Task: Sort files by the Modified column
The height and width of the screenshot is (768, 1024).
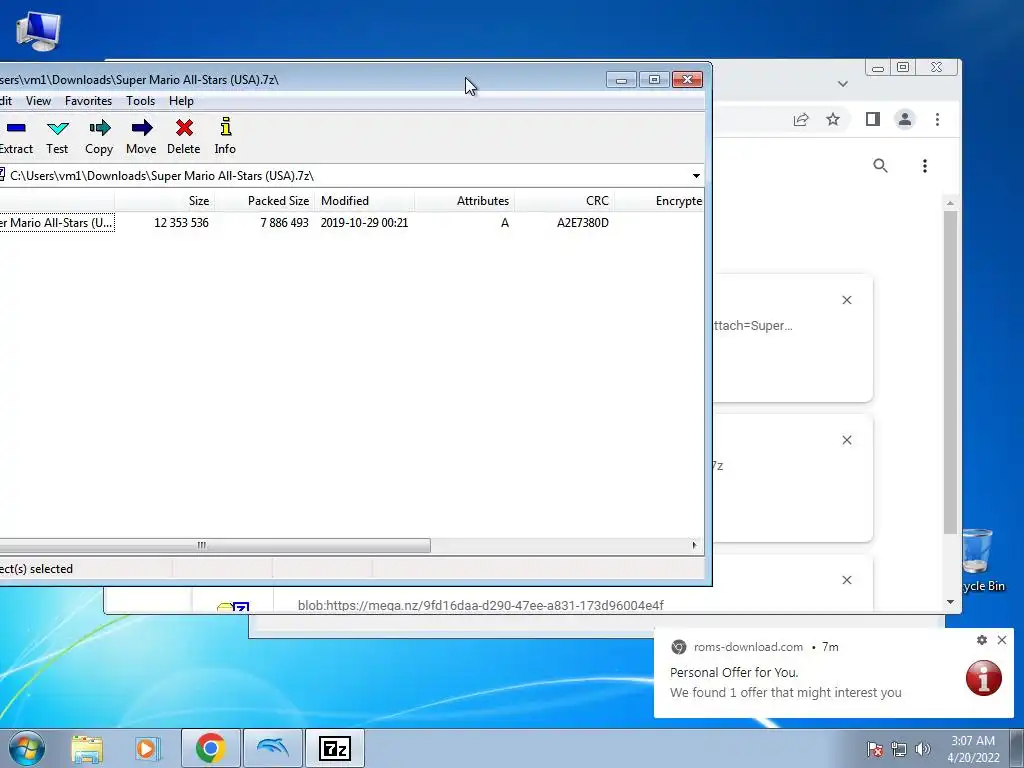Action: pos(364,200)
